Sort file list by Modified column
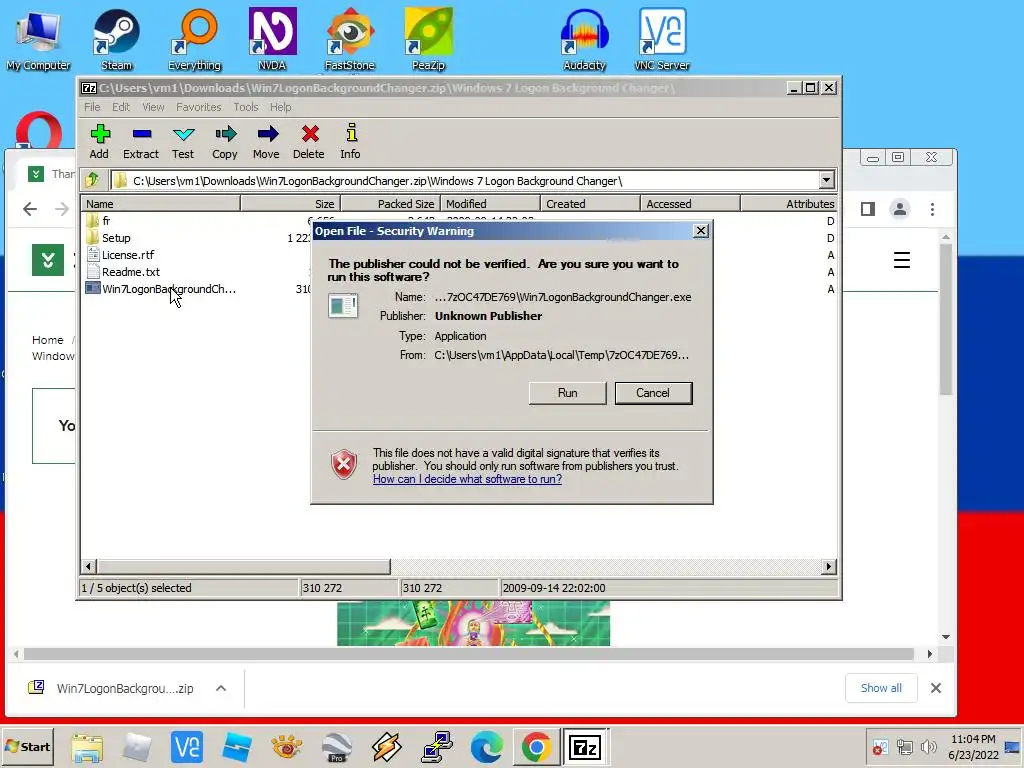Image resolution: width=1024 pixels, height=768 pixels. point(490,204)
